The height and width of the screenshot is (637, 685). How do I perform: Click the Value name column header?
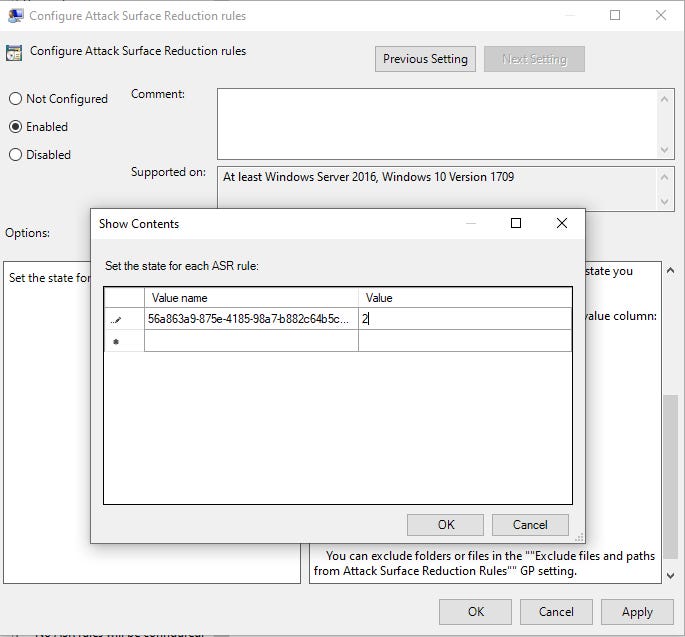pos(250,297)
